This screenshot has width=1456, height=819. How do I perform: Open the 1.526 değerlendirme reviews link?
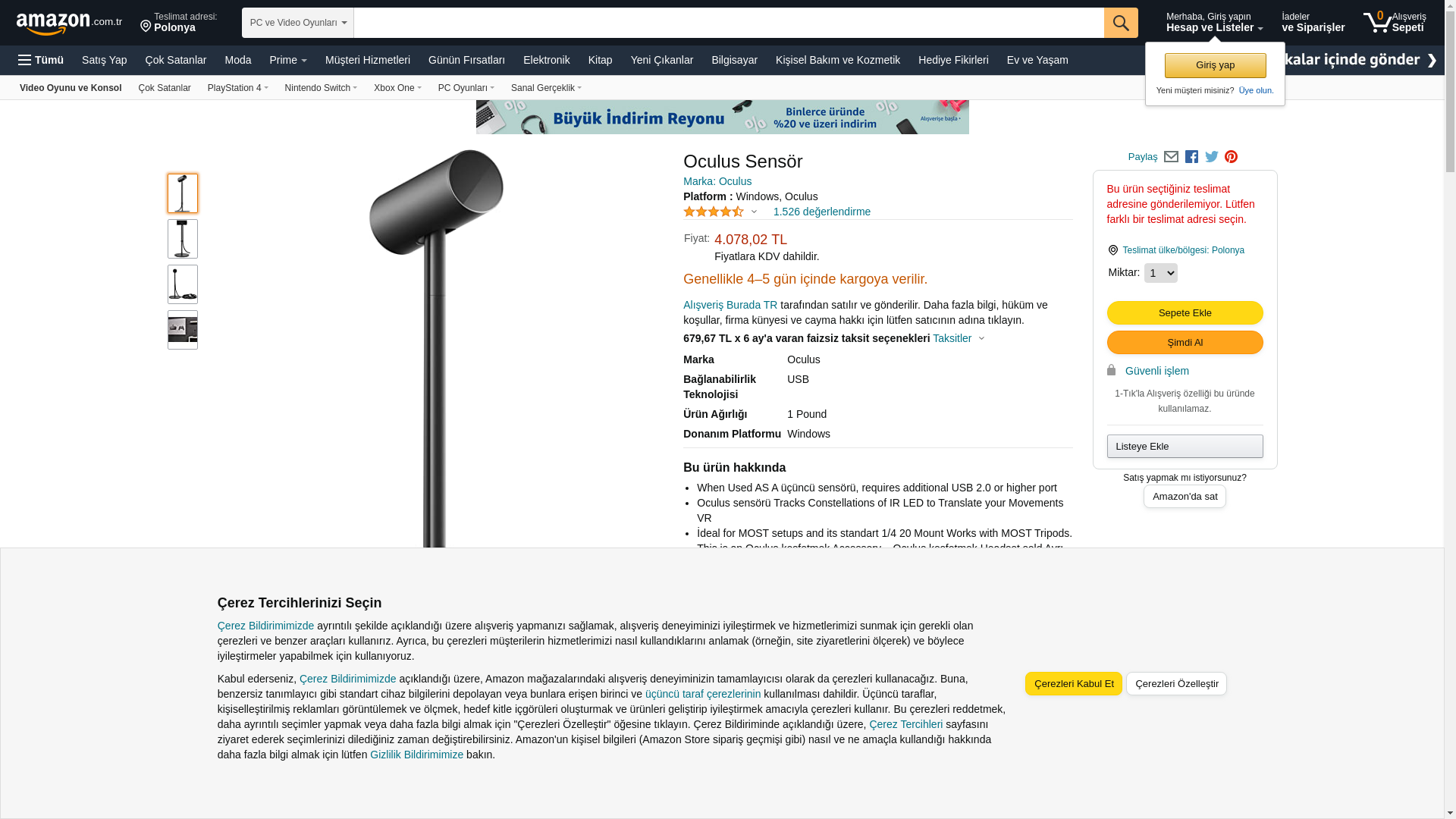[x=822, y=212]
